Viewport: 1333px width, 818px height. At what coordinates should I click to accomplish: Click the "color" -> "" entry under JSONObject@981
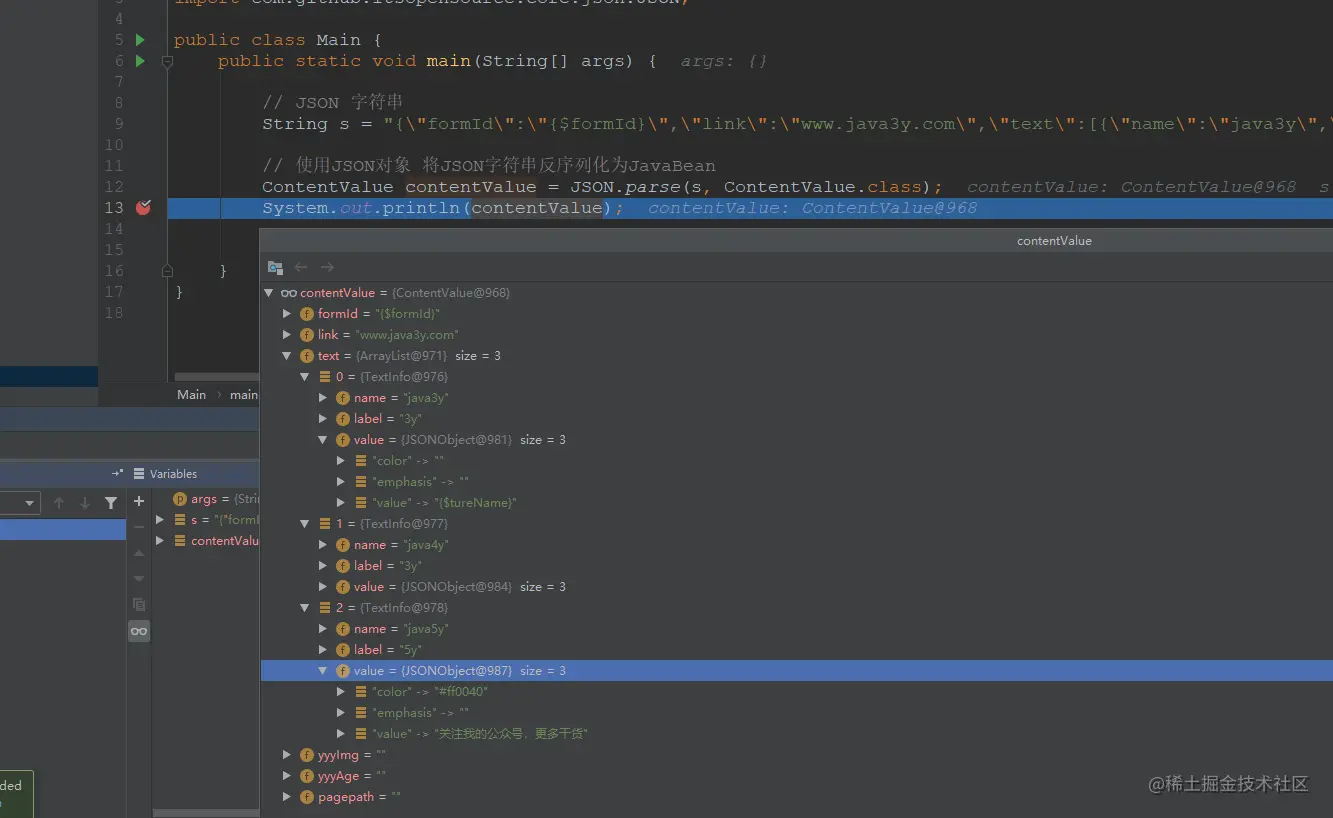[796, 461]
